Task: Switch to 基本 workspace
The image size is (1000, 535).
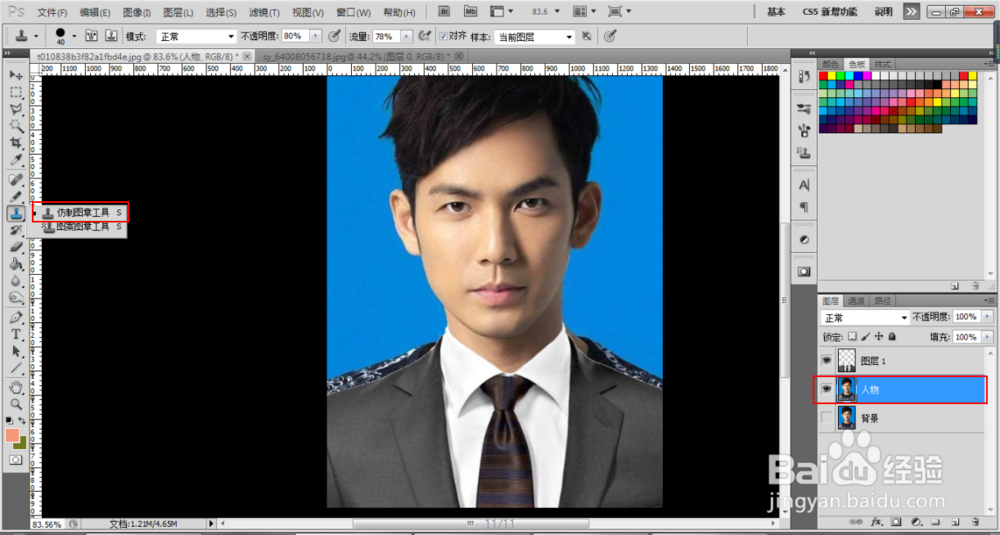Action: (776, 11)
